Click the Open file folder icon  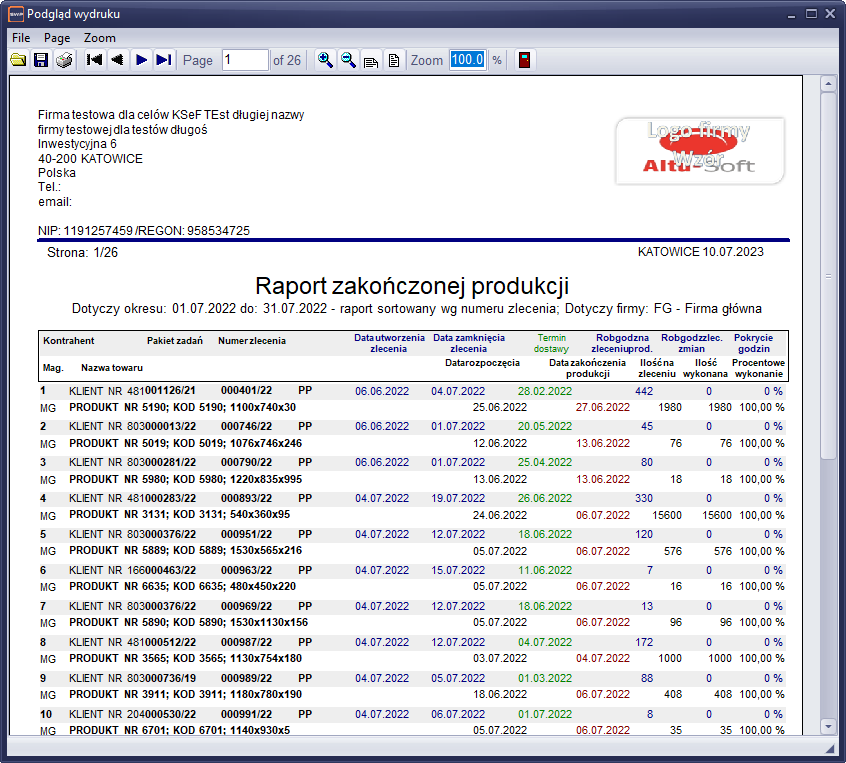click(18, 60)
